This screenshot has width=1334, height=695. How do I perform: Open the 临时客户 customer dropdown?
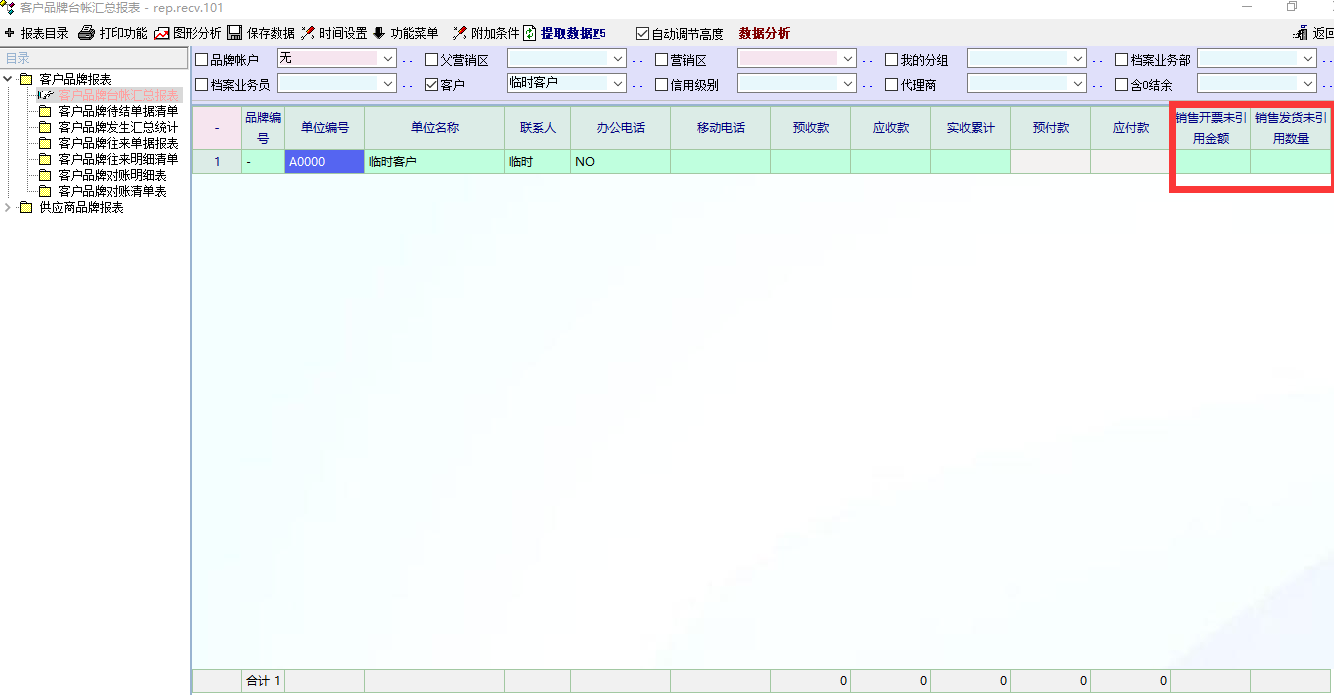[x=618, y=84]
